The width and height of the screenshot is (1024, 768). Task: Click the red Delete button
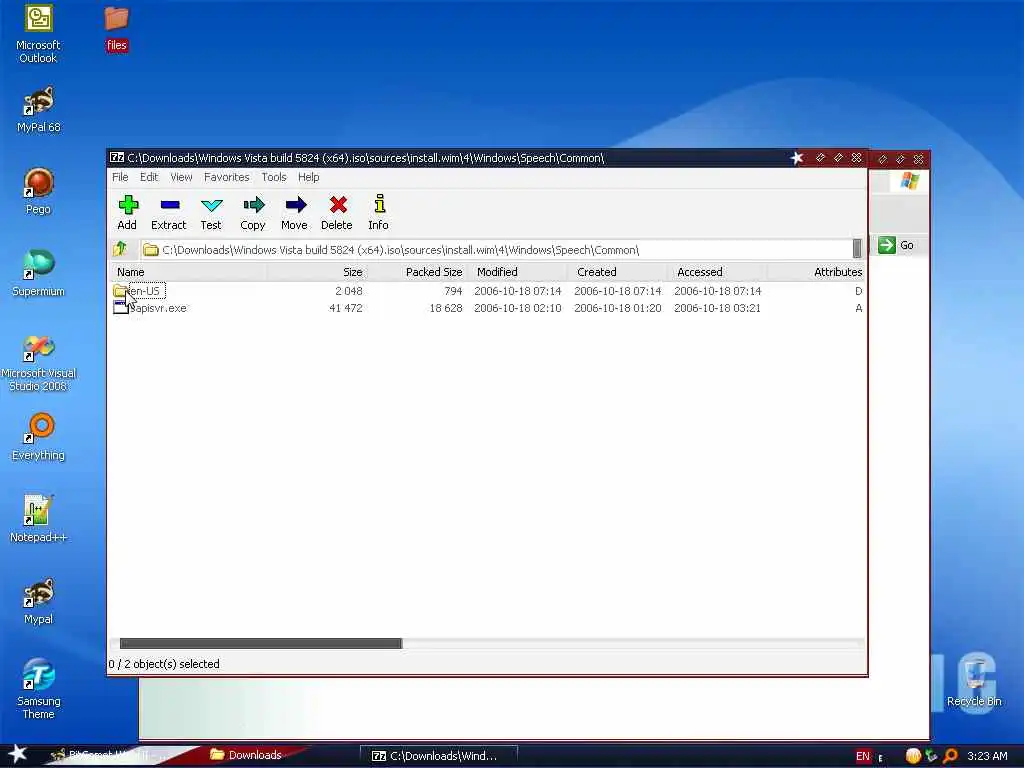tap(337, 213)
